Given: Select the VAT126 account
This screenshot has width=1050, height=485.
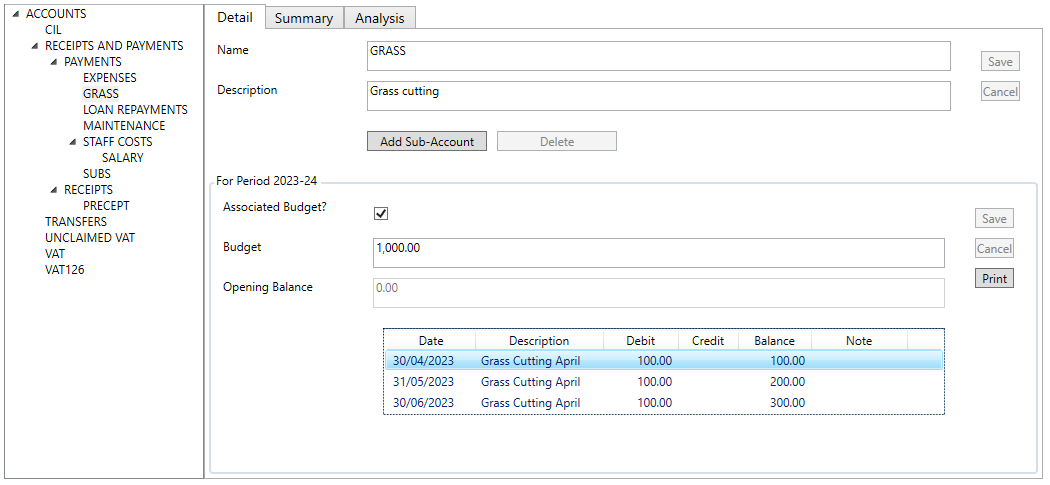Looking at the screenshot, I should (x=64, y=270).
